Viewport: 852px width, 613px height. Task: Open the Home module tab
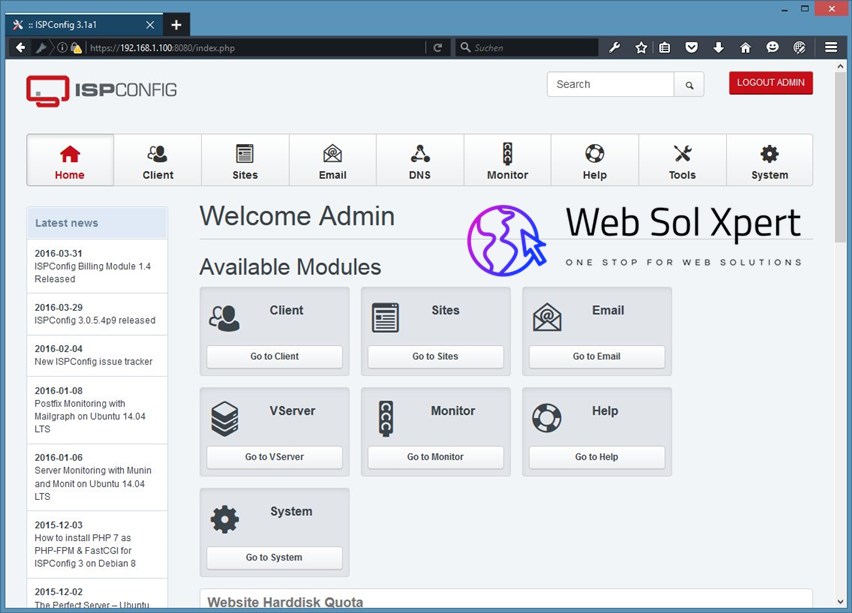(x=70, y=160)
